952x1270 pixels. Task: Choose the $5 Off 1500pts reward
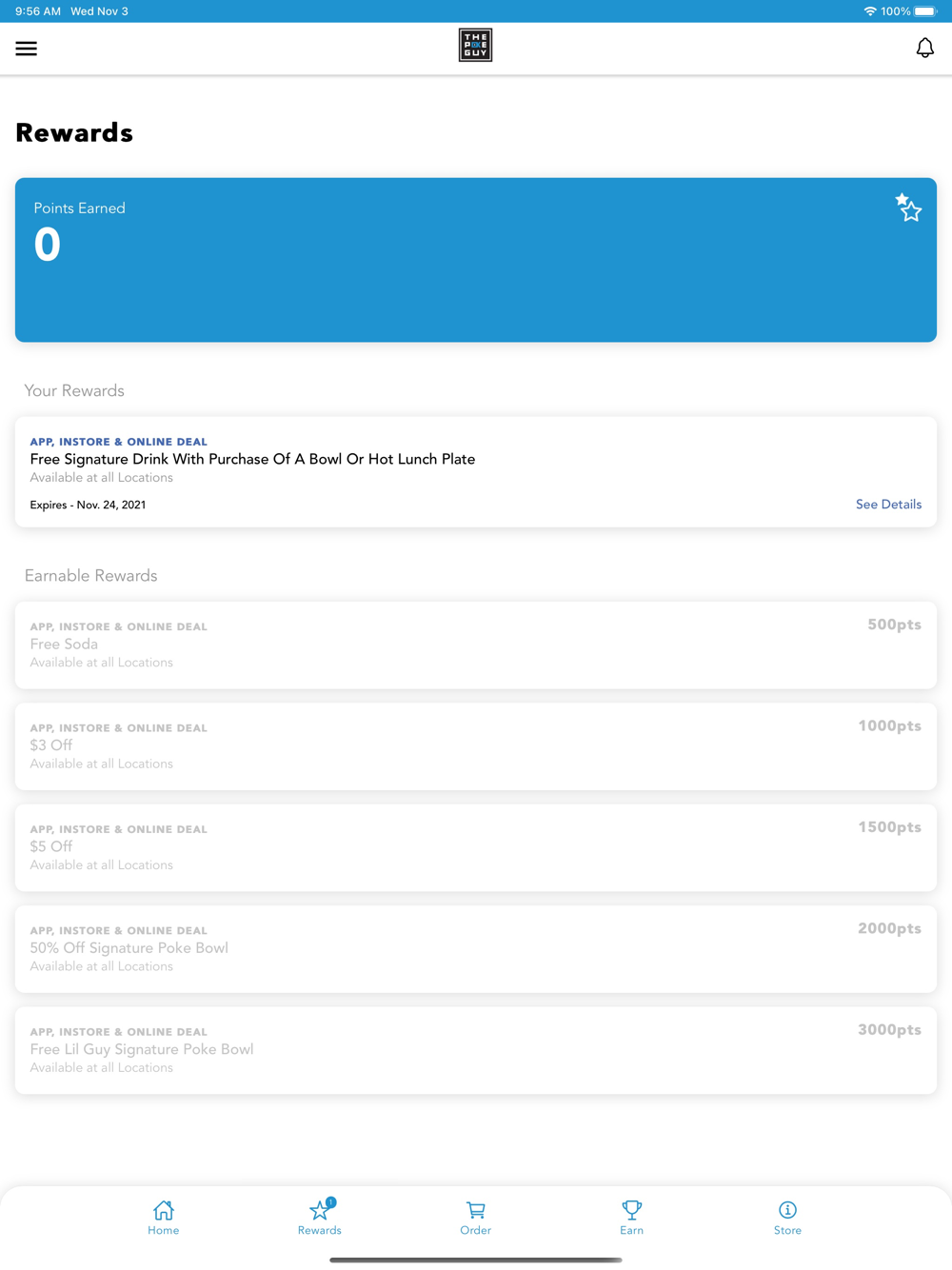475,847
